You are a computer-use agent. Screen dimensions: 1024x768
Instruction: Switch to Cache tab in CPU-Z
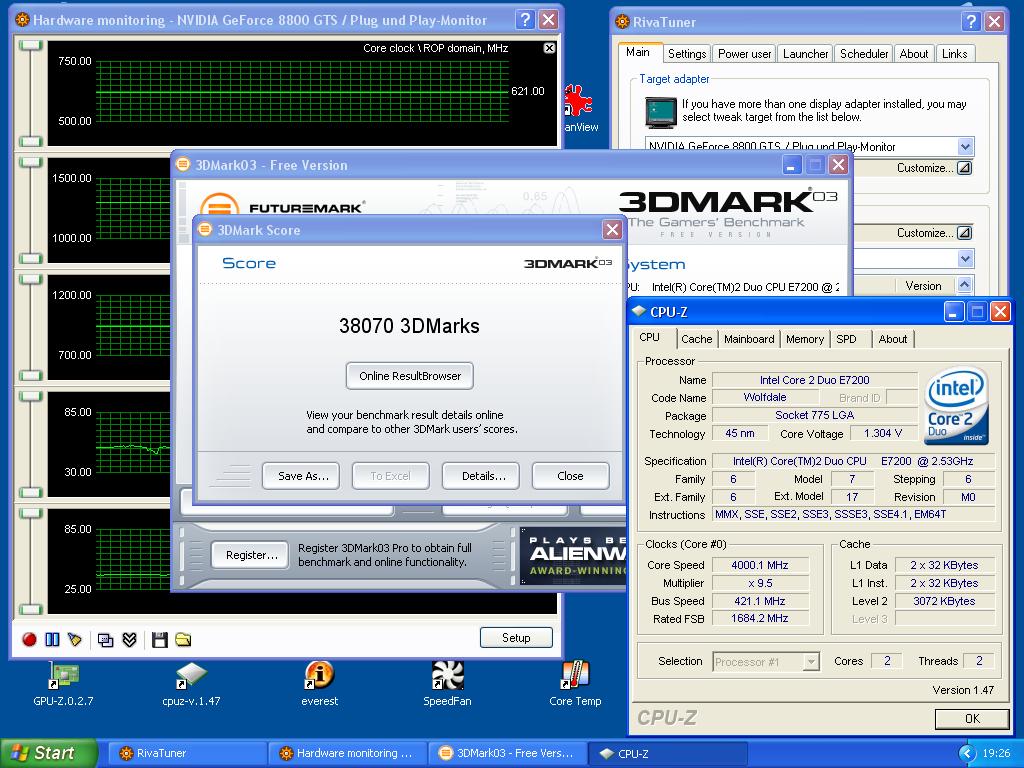coord(696,339)
